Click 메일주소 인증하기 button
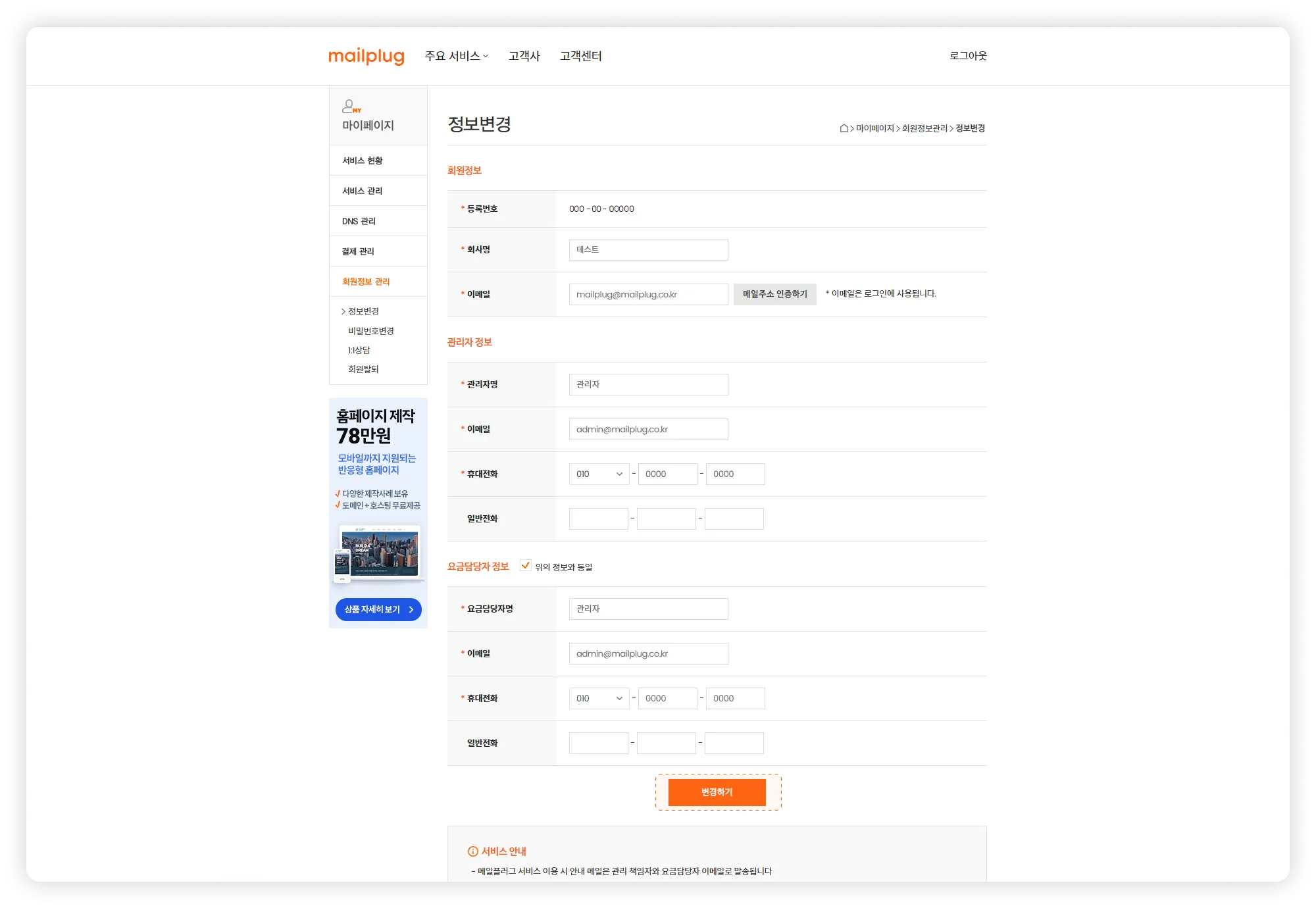The image size is (1316, 908). 774,294
